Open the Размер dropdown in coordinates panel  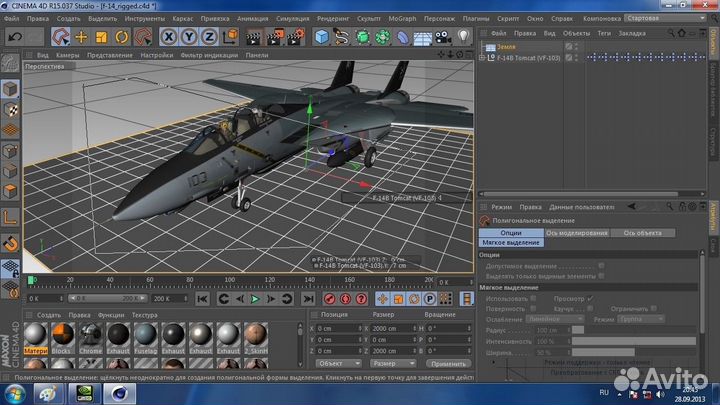tap(393, 364)
